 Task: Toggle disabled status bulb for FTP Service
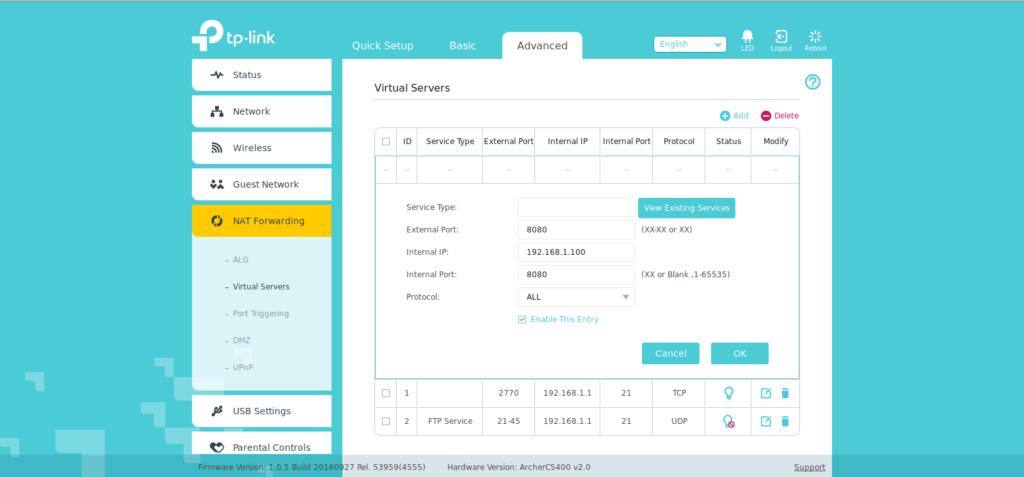tap(729, 422)
